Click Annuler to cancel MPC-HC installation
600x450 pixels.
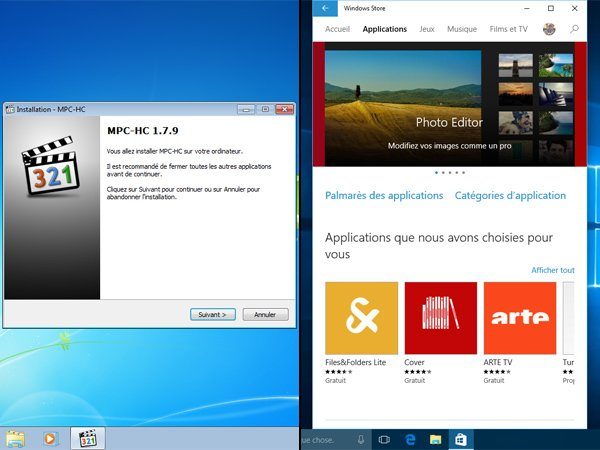coord(265,315)
